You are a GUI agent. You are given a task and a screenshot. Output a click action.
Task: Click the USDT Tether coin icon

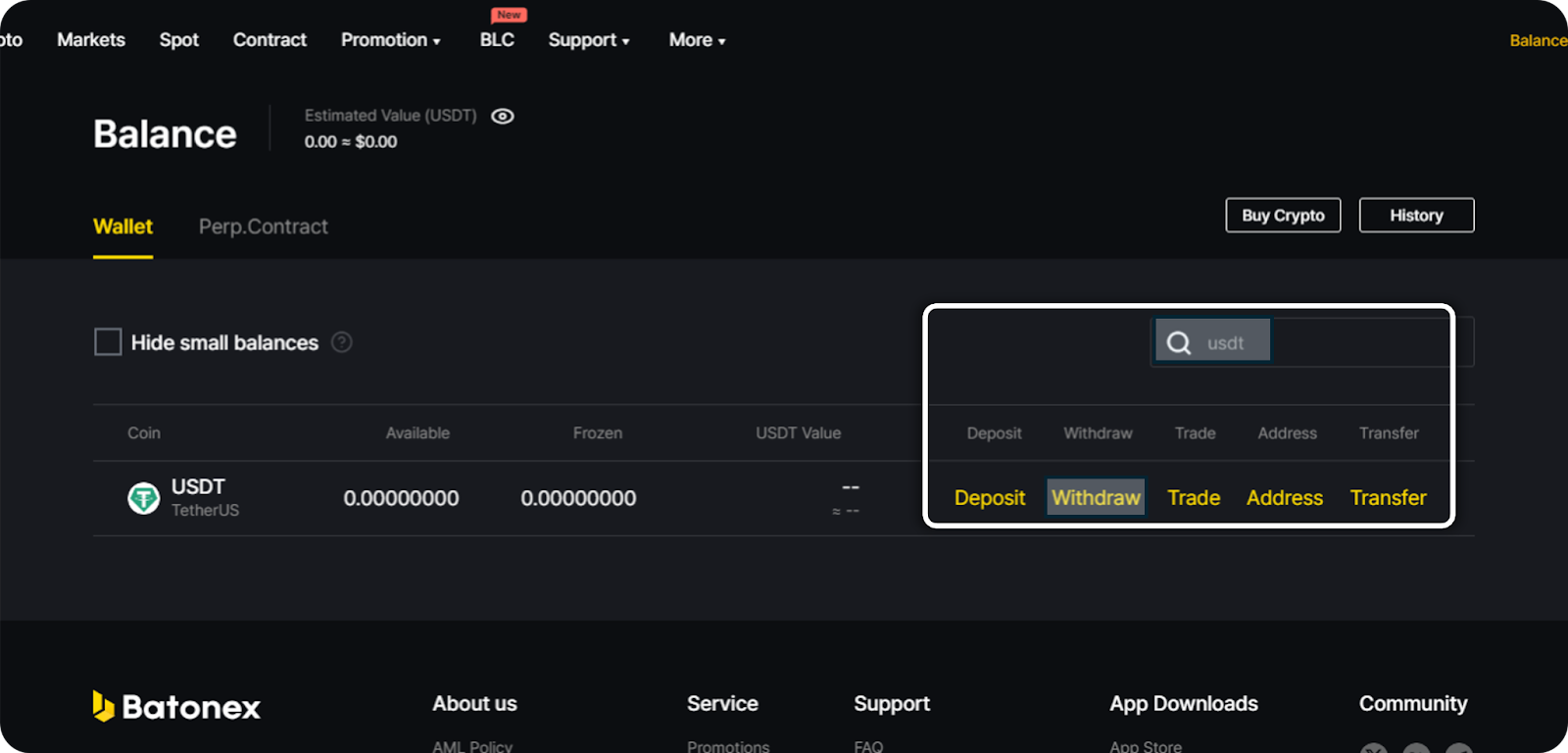(x=144, y=498)
